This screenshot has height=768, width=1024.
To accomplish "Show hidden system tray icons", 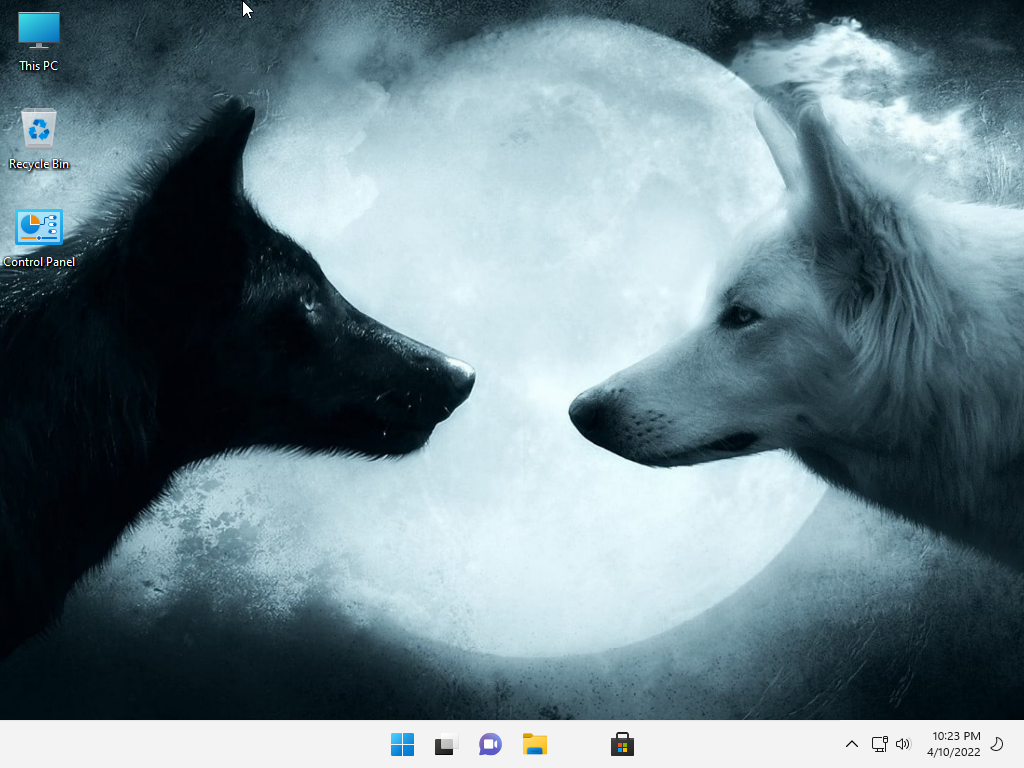I will pos(852,744).
